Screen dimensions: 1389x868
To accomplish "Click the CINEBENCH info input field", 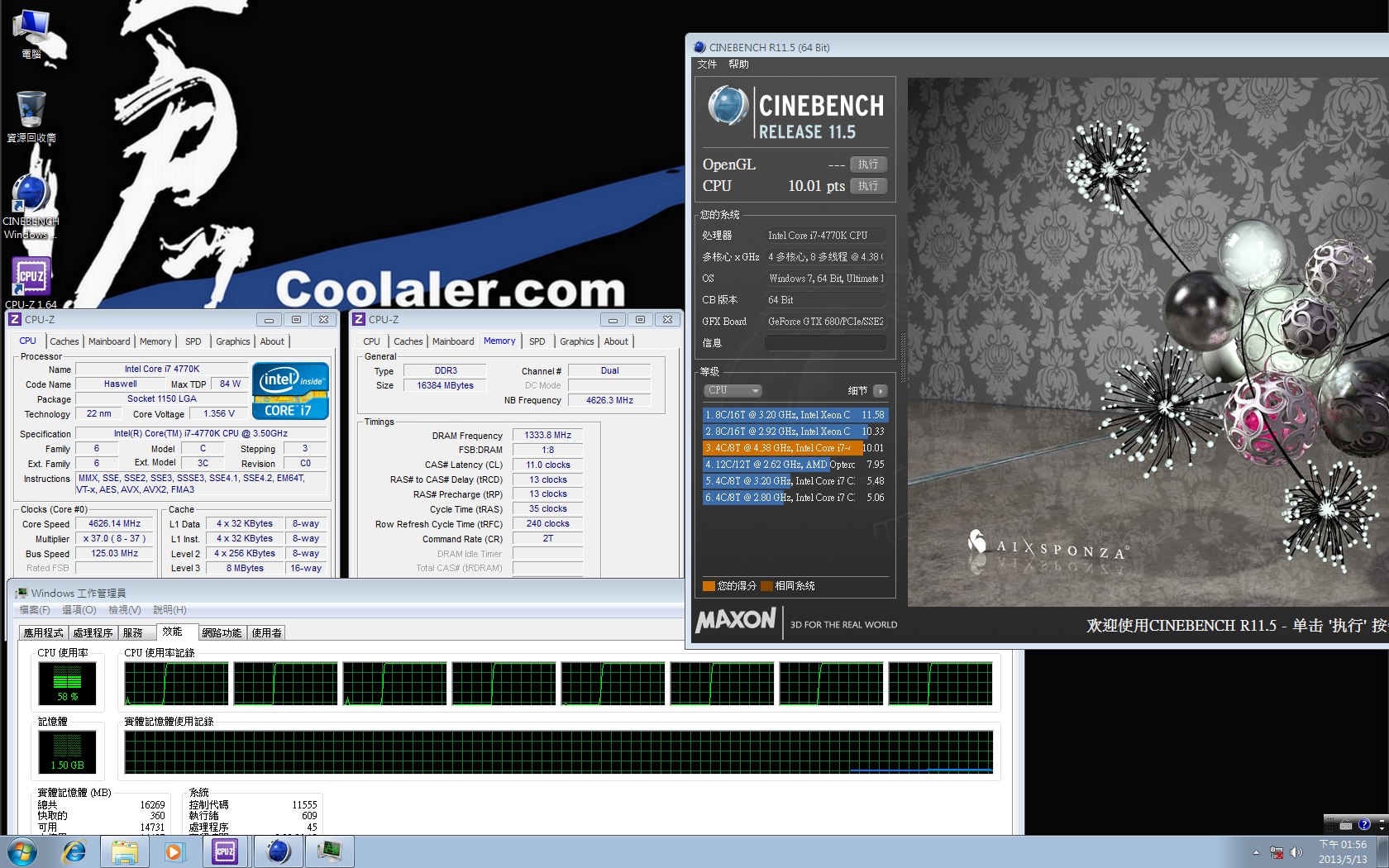I will (825, 342).
